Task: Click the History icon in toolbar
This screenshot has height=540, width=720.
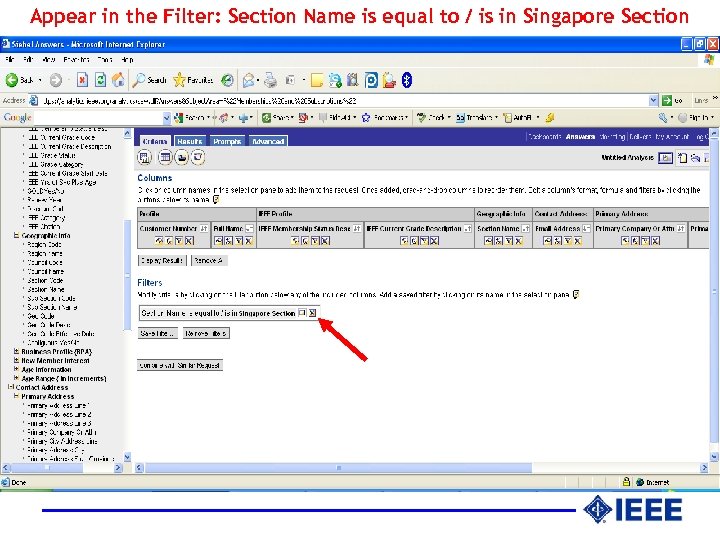Action: point(227,80)
